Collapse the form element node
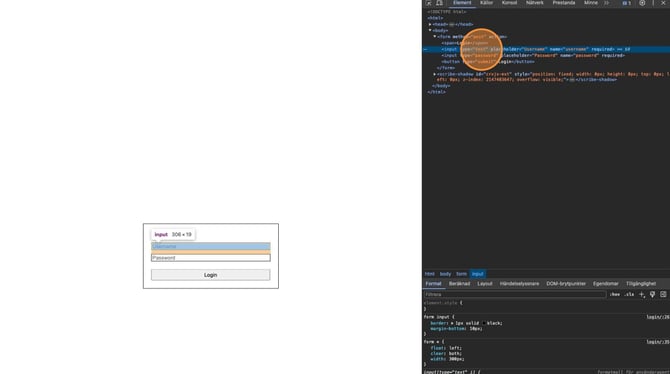 435,37
